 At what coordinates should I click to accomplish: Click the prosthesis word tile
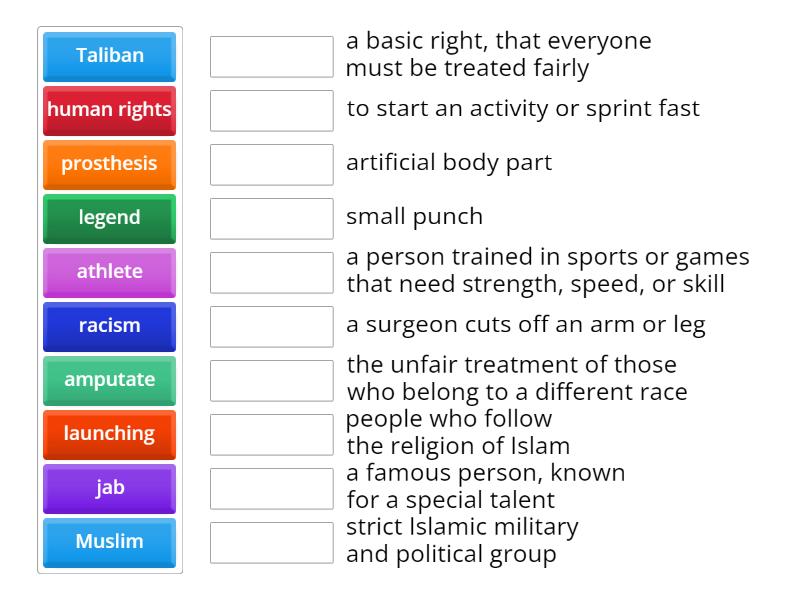pos(109,165)
